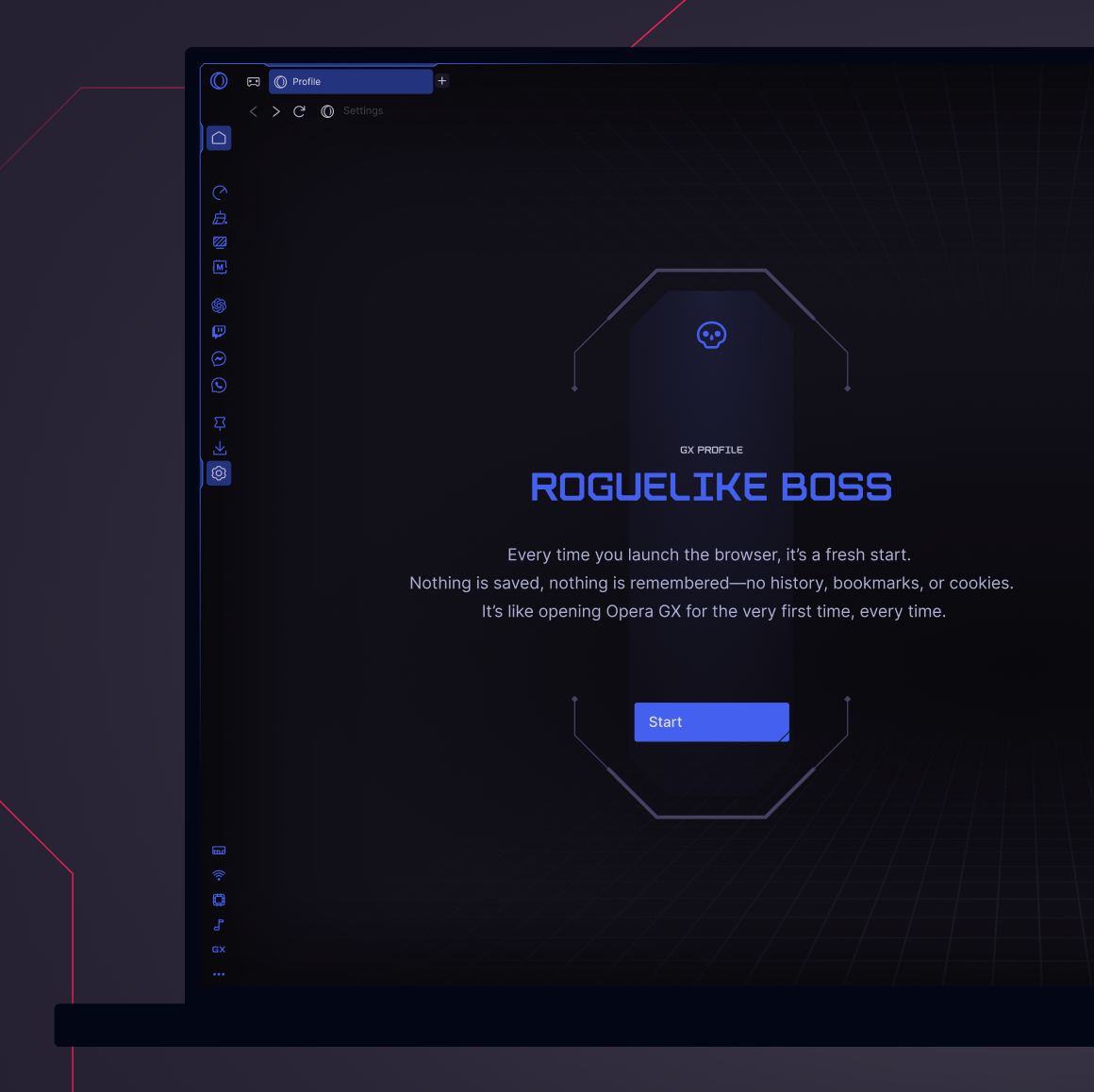Select the Profile tab
The height and width of the screenshot is (1092, 1094).
(351, 82)
